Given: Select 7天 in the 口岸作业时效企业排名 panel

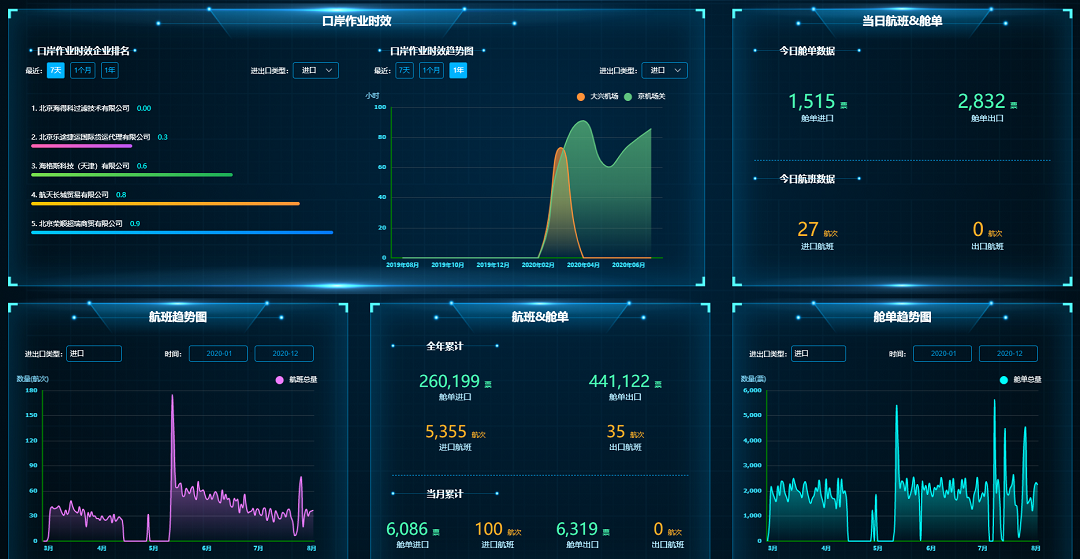Looking at the screenshot, I should point(56,71).
